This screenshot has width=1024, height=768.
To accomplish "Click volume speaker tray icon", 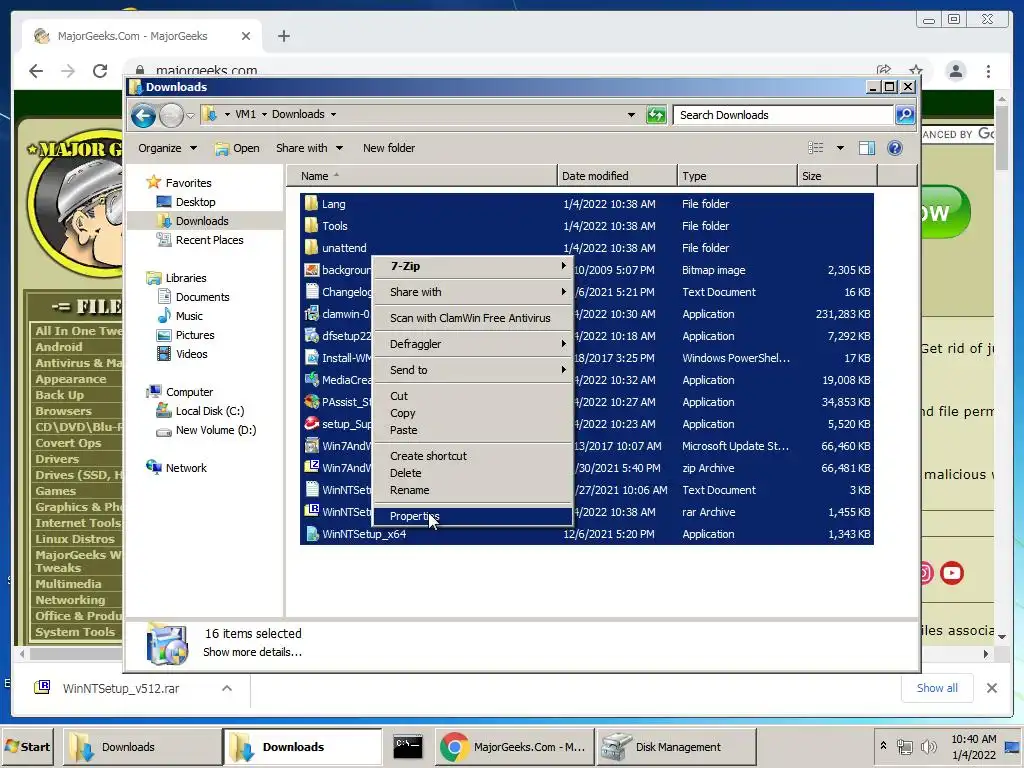I will click(x=928, y=746).
